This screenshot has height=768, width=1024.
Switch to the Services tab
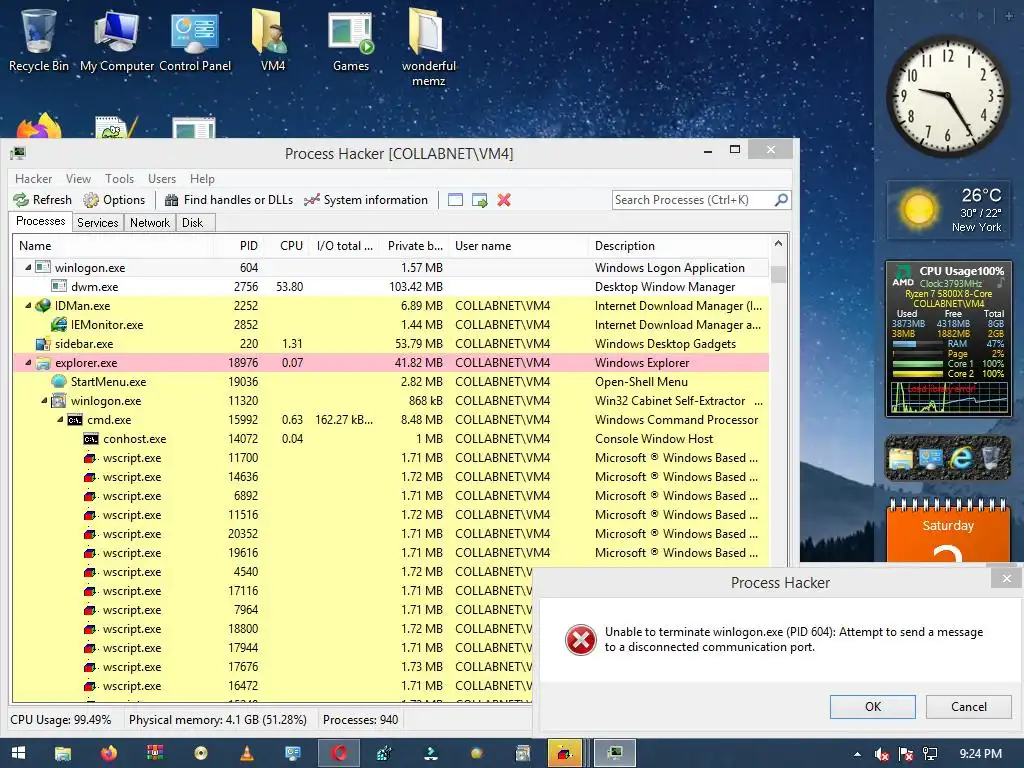pos(98,223)
